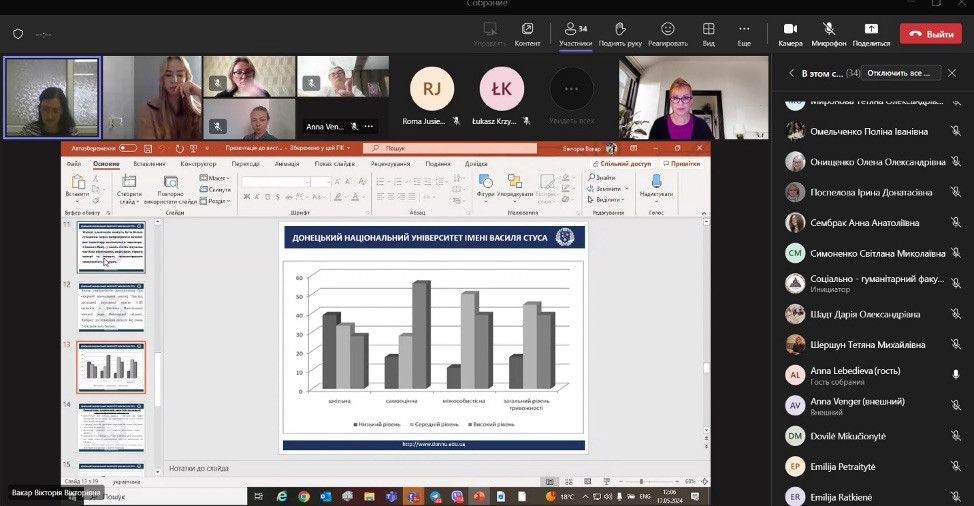Click the shield security icon at top left
Screen dimensions: 974x506
point(18,34)
